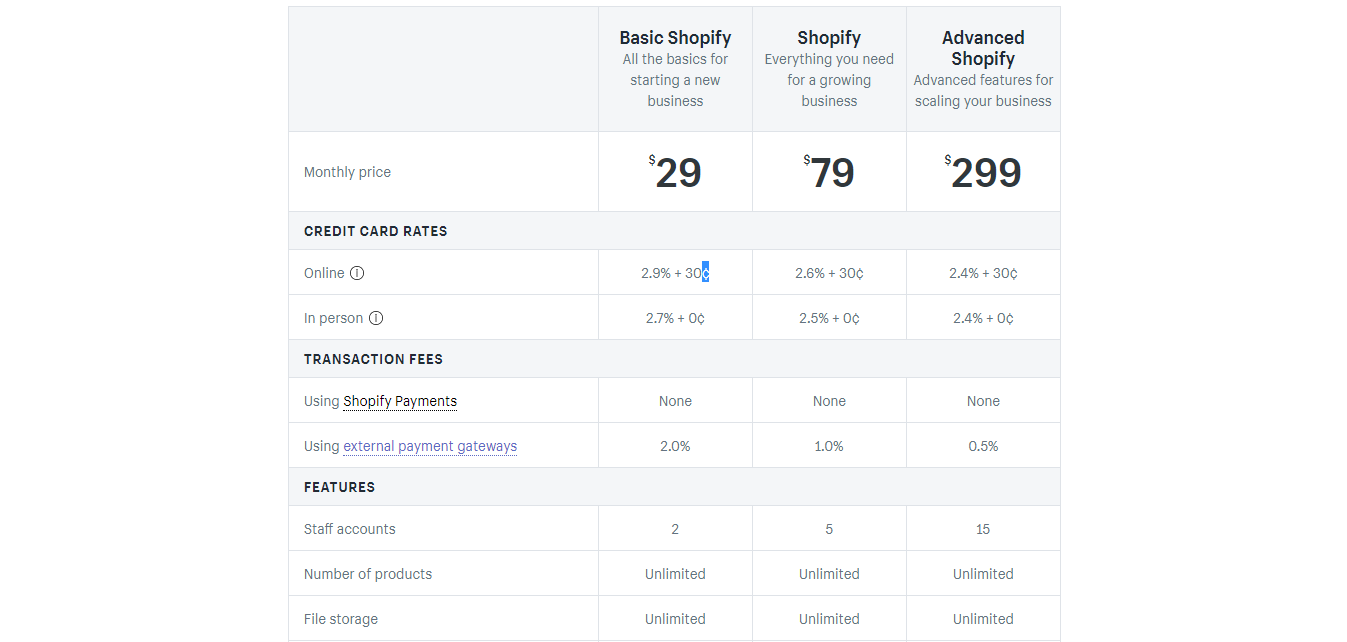Click the None value for Shopify Payments
Screen dimensions: 1347x642
tap(675, 400)
